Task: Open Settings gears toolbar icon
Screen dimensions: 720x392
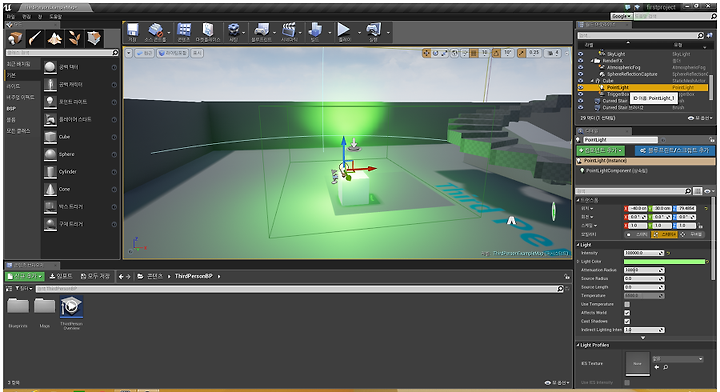Action: pyautogui.click(x=234, y=30)
